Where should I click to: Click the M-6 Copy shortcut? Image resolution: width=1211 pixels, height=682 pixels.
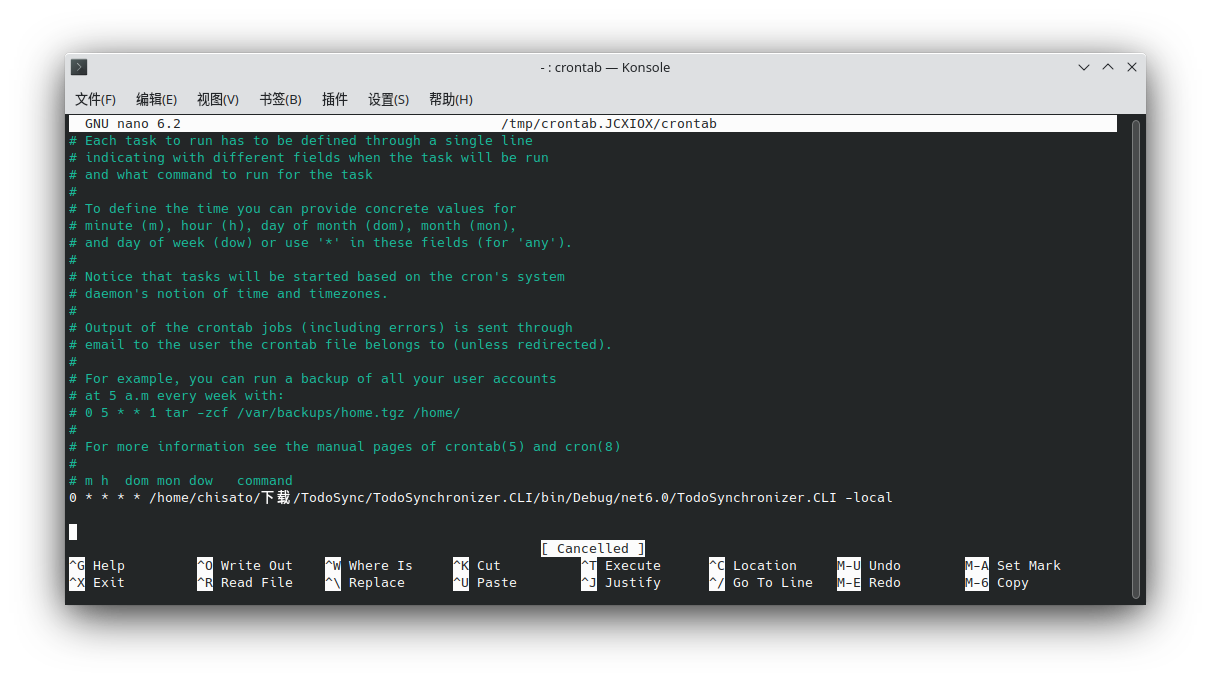(x=997, y=583)
